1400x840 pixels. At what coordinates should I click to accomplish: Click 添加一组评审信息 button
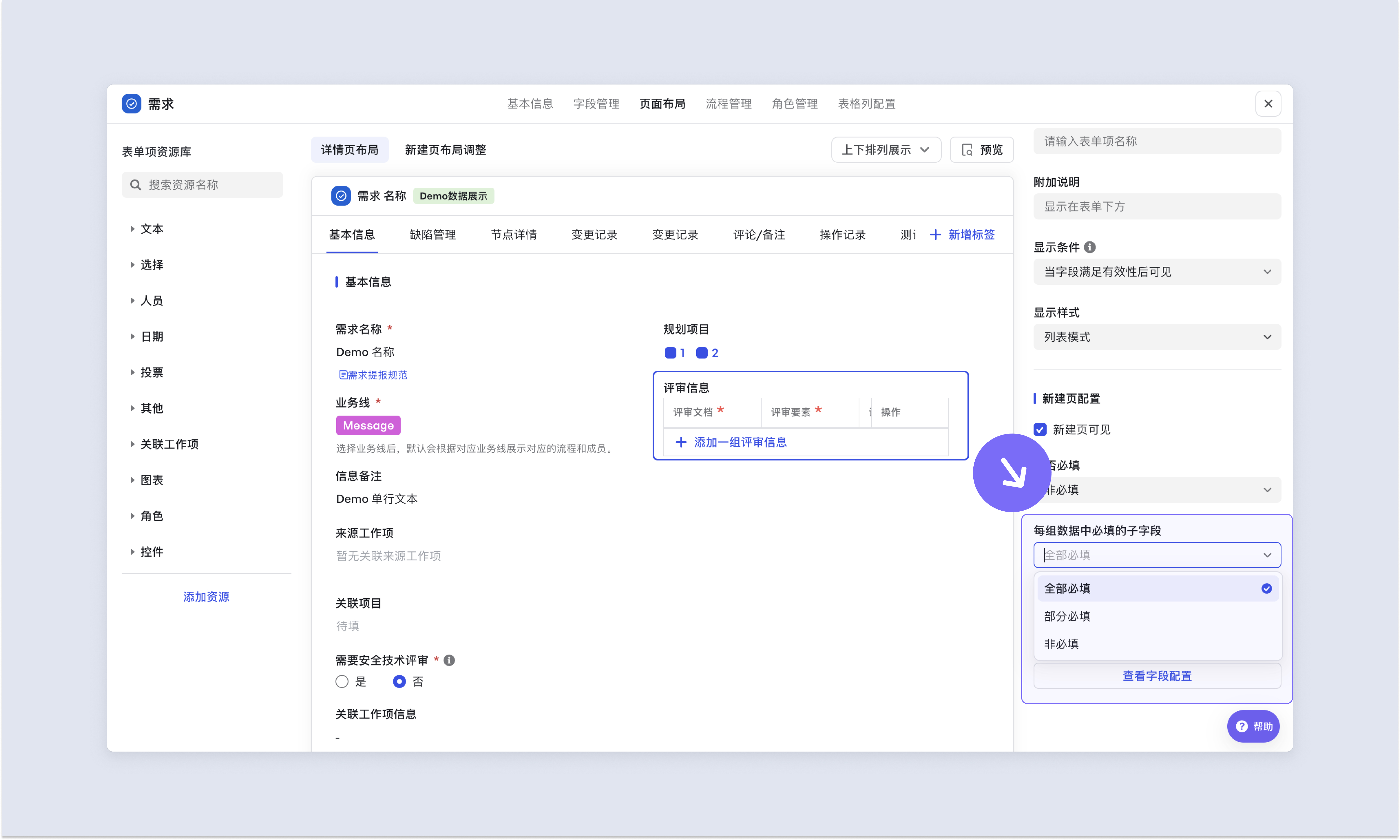(x=732, y=442)
